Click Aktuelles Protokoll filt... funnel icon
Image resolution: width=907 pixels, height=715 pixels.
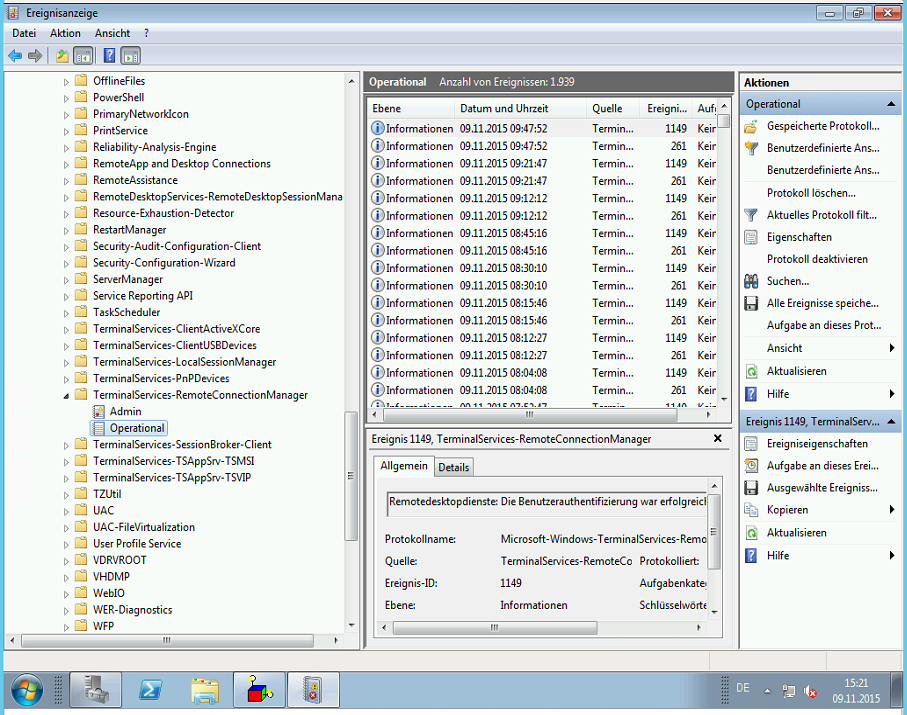[751, 215]
